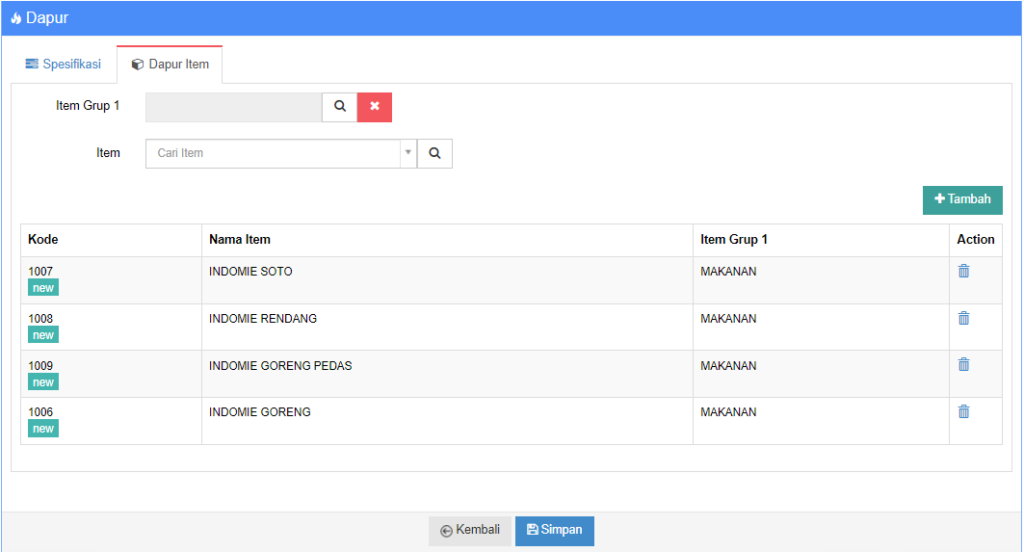The image size is (1024, 552).
Task: Click magnifier button next to Item field
Action: click(435, 153)
